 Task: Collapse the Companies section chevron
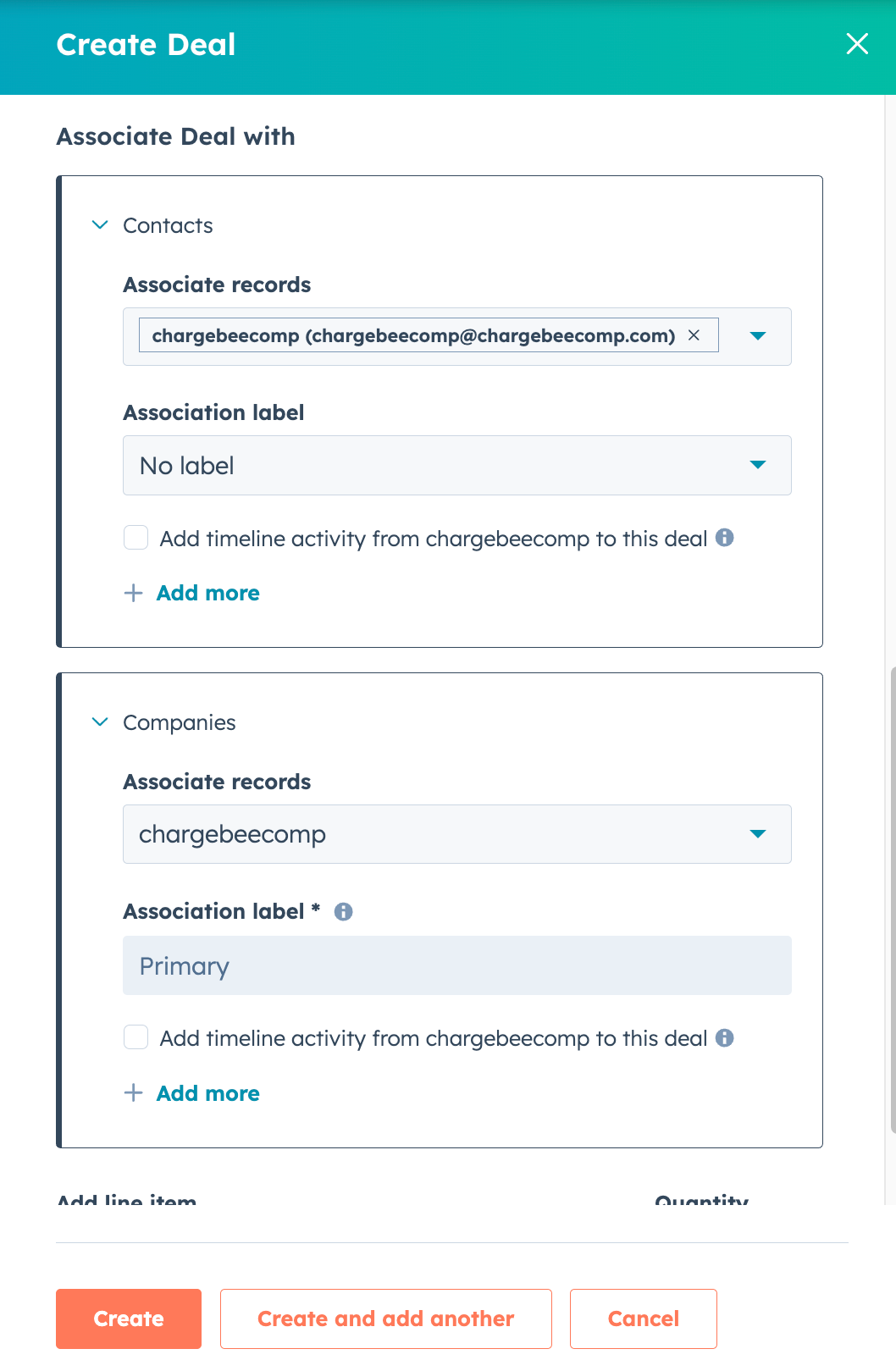100,722
